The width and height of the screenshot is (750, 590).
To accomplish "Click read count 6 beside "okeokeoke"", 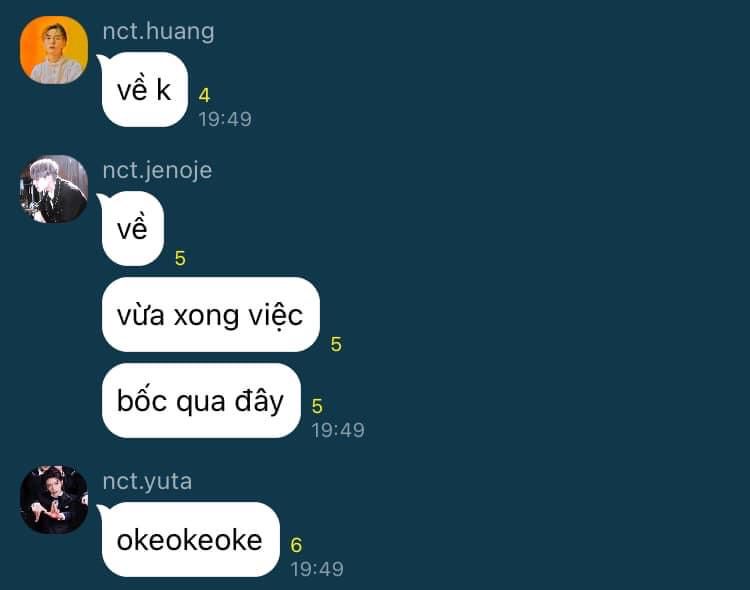I will 296,545.
